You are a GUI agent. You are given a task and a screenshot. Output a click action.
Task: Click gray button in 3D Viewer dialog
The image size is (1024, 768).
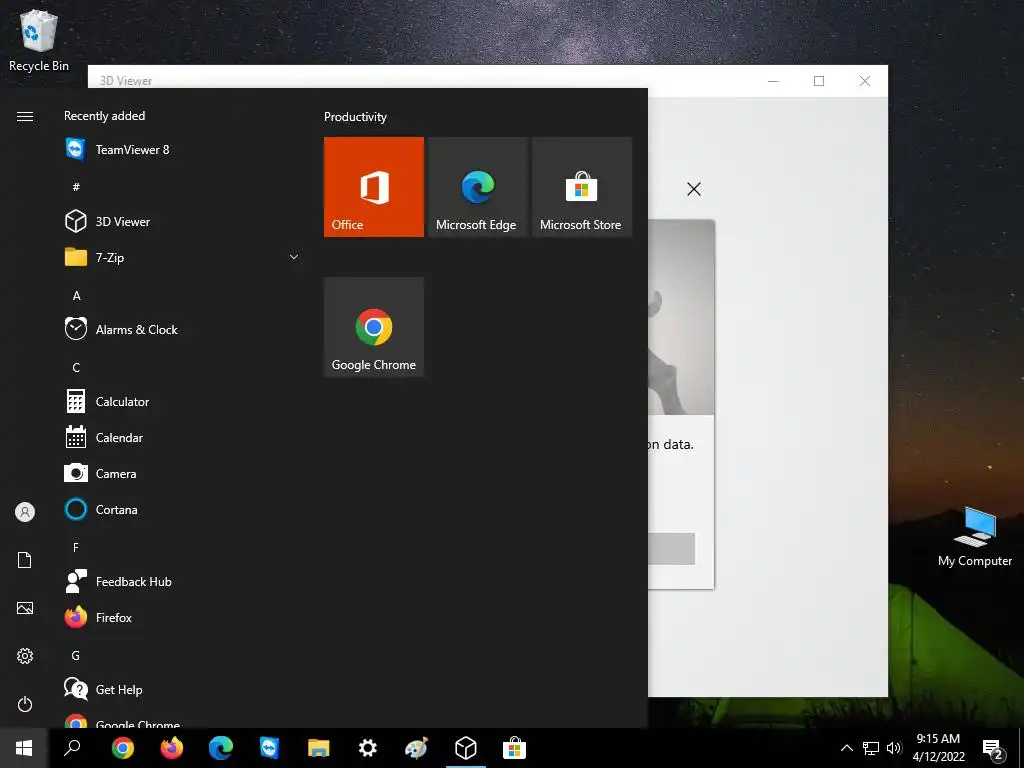click(671, 549)
